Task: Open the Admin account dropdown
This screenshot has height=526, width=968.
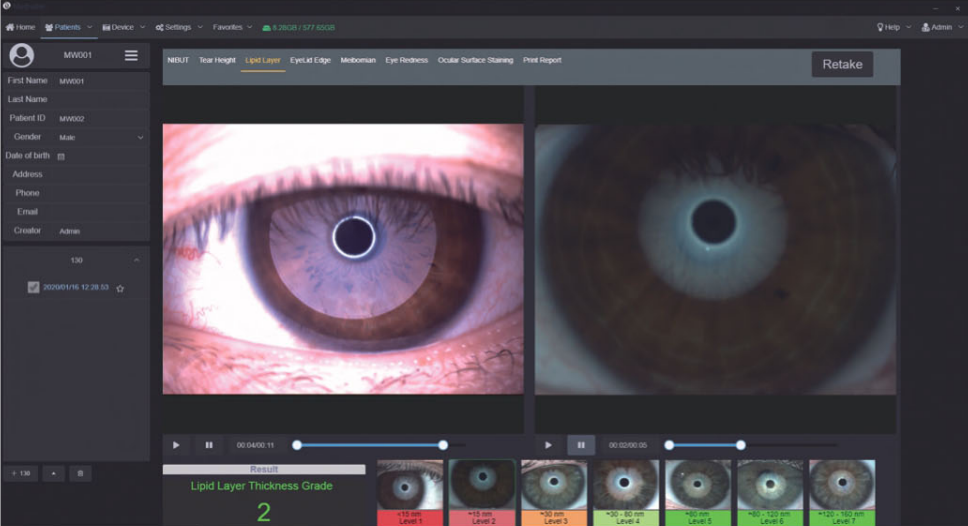Action: coord(940,27)
